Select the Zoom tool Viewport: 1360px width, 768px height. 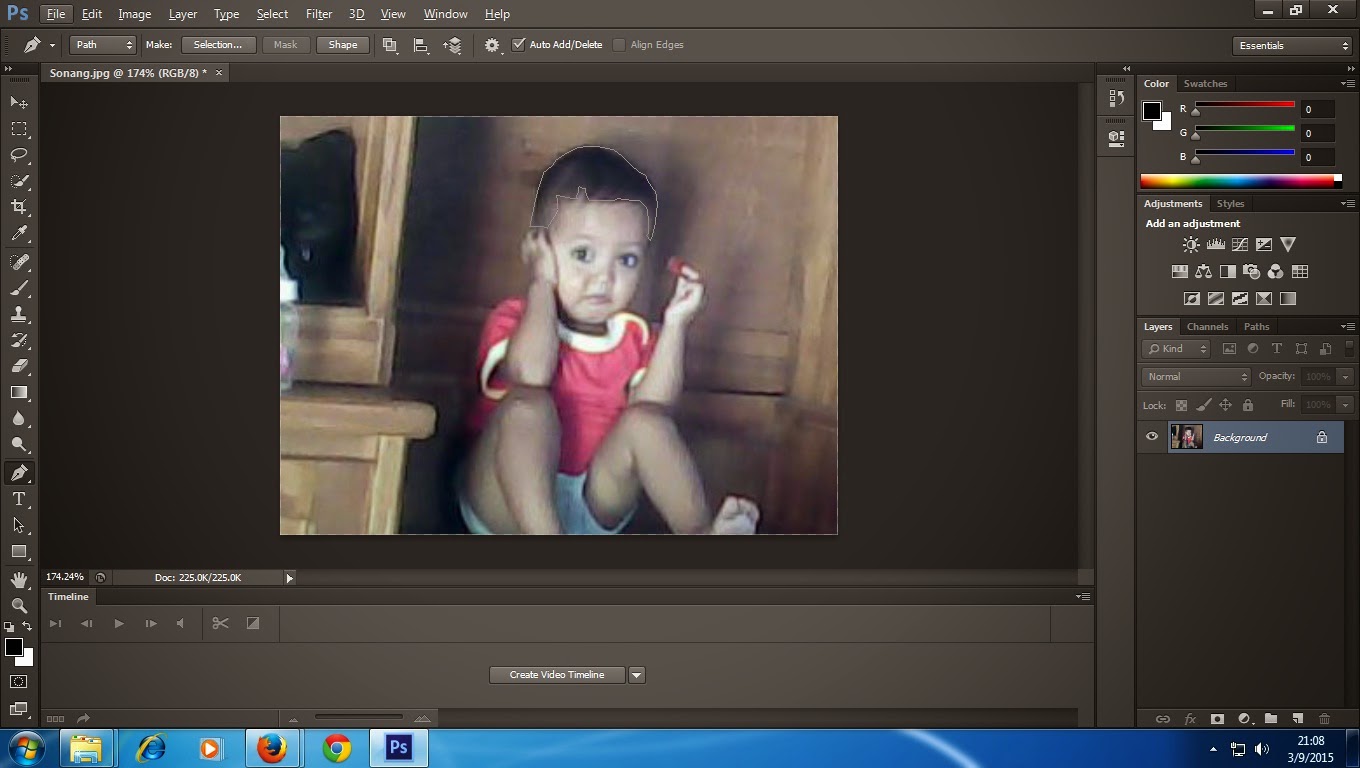coord(19,605)
